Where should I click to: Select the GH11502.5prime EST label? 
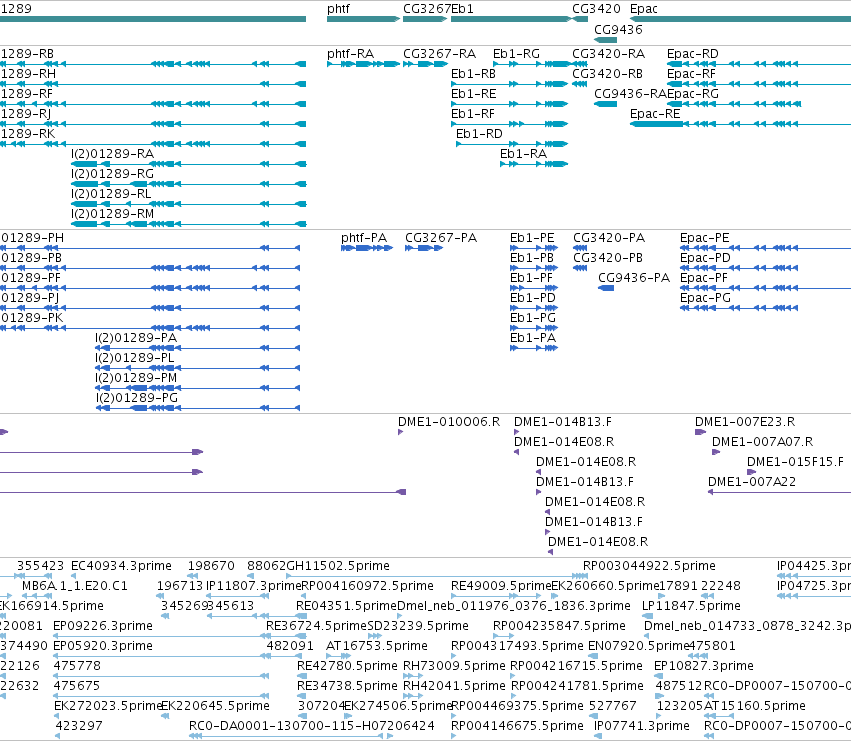coord(338,566)
